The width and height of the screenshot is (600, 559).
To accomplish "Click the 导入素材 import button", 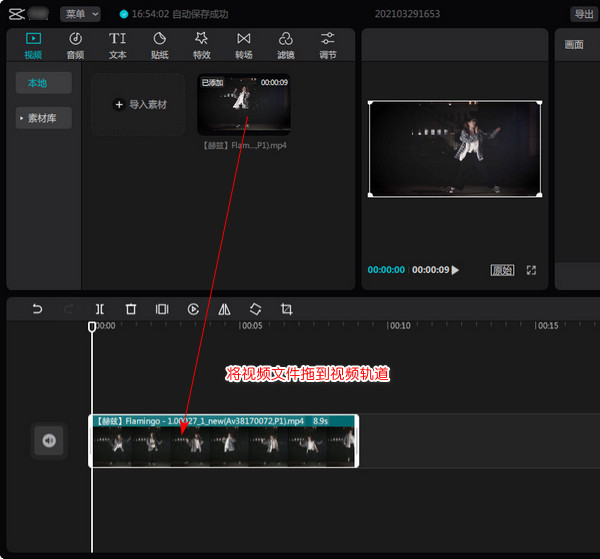I will 138,104.
